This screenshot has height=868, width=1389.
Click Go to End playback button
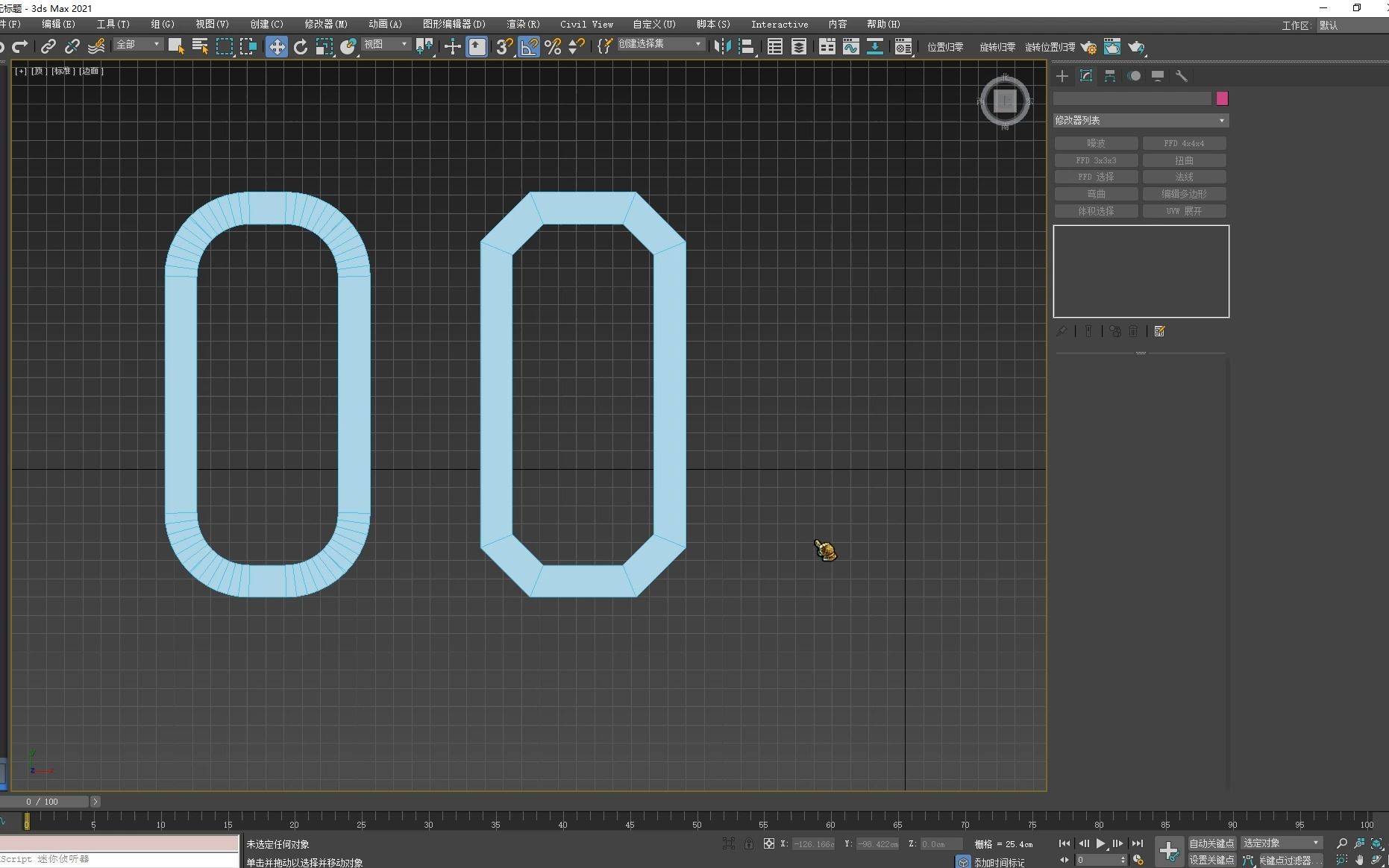[1137, 843]
